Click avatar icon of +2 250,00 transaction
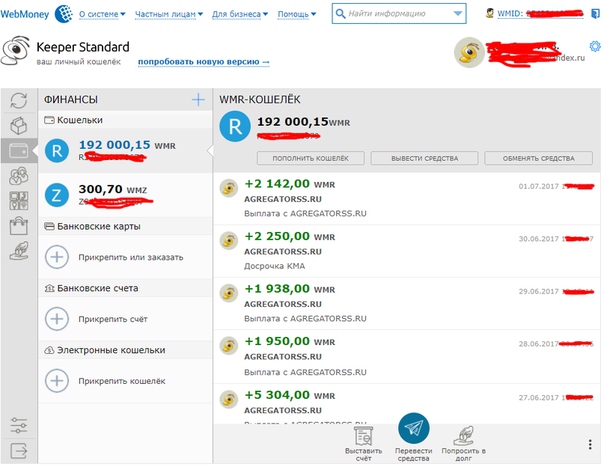Image resolution: width=604 pixels, height=467 pixels. [x=229, y=240]
